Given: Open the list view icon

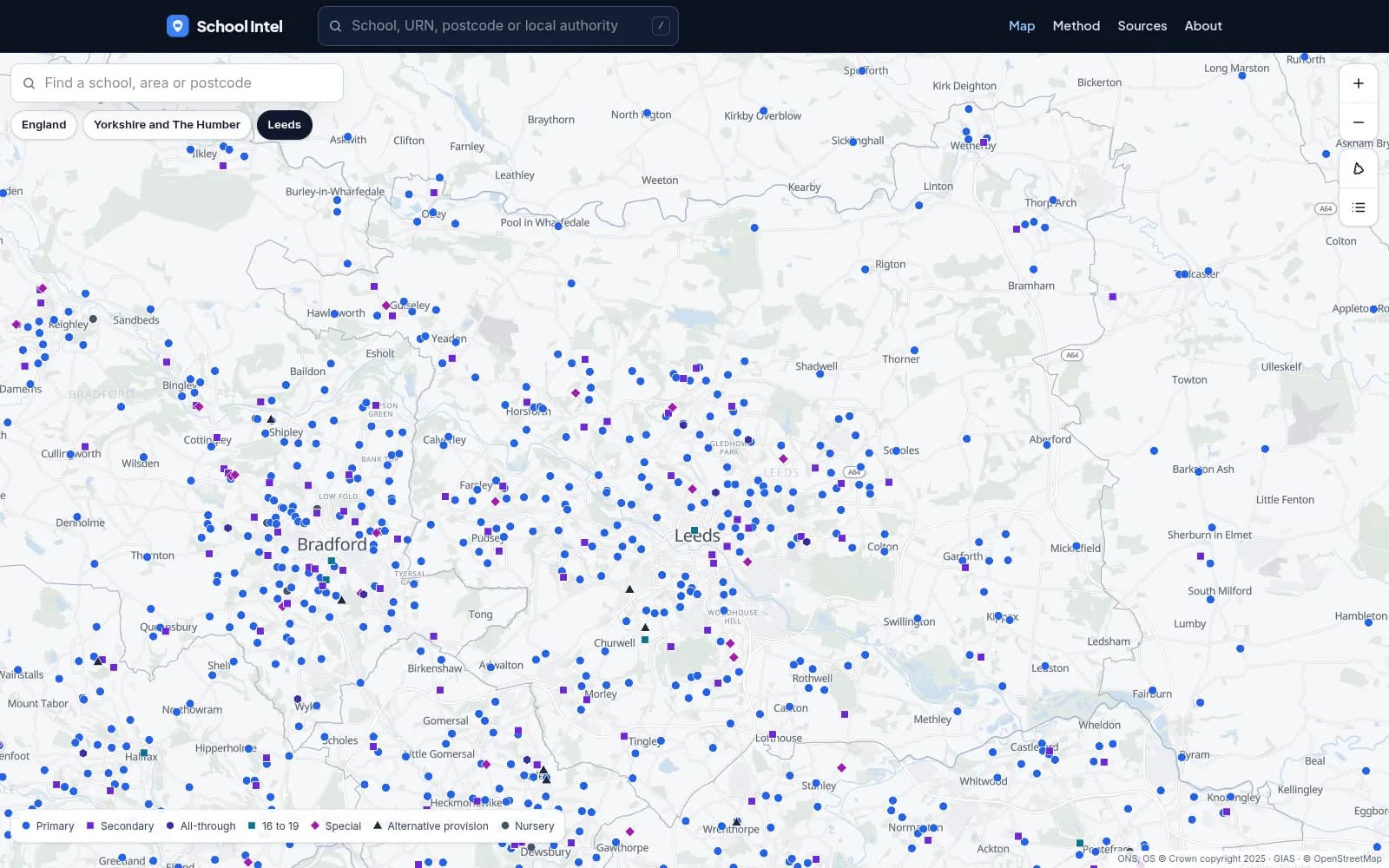Looking at the screenshot, I should coord(1359,207).
